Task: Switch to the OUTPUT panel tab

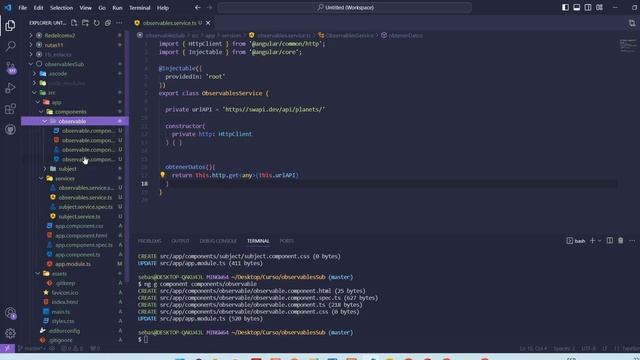Action: [x=180, y=241]
